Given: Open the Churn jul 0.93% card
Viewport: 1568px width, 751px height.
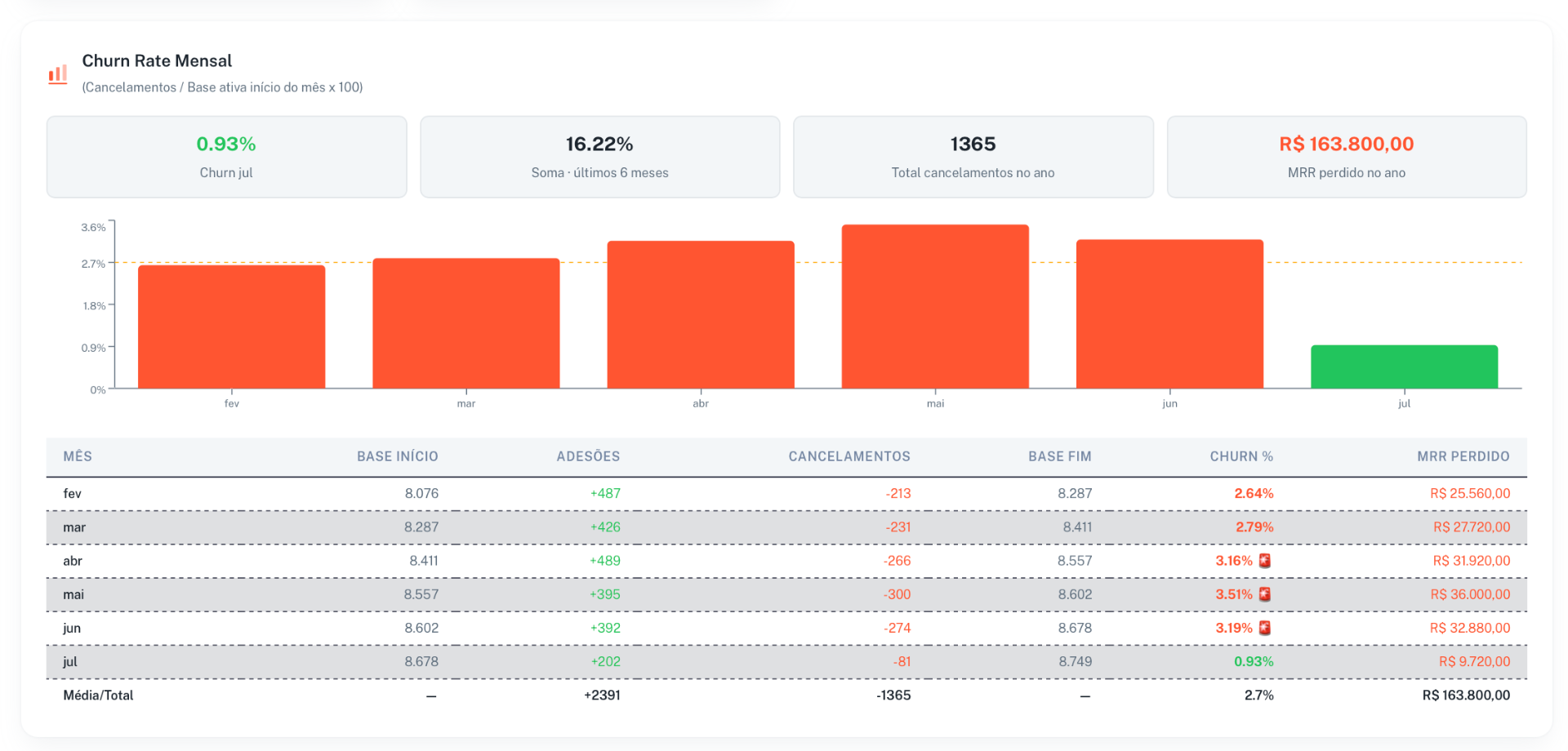Looking at the screenshot, I should (226, 157).
